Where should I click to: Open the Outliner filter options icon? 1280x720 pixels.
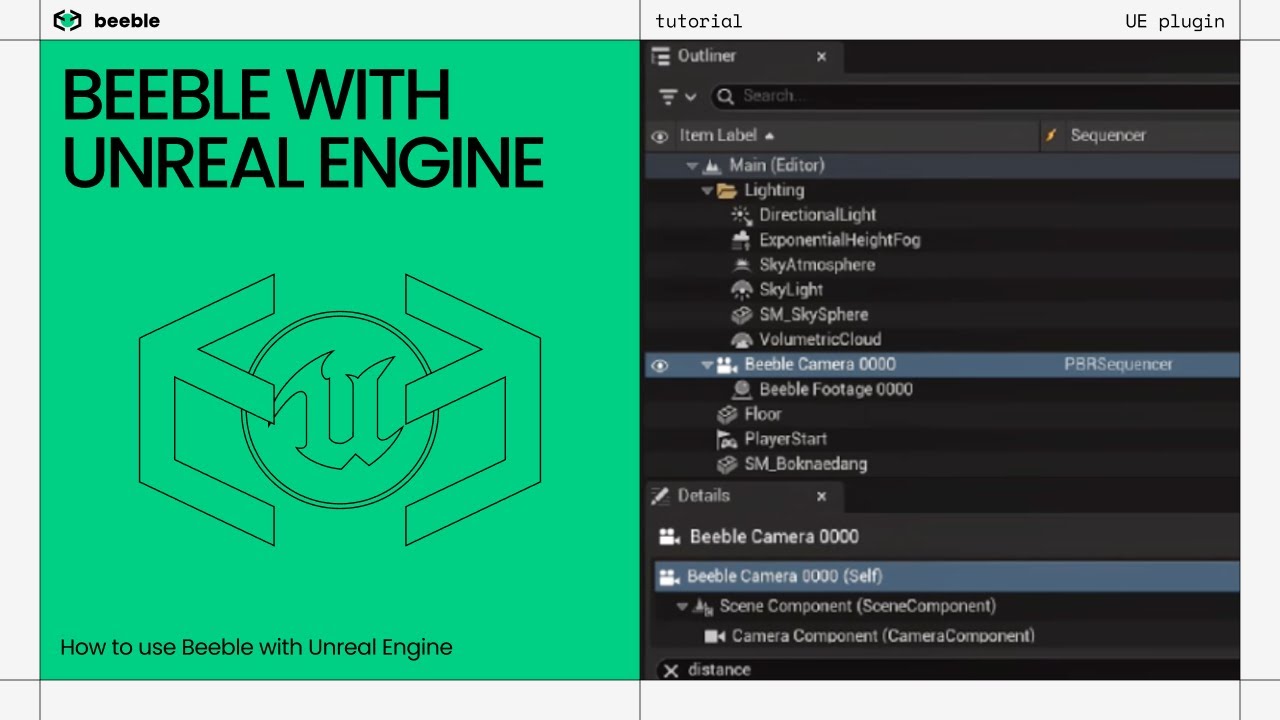coord(669,96)
